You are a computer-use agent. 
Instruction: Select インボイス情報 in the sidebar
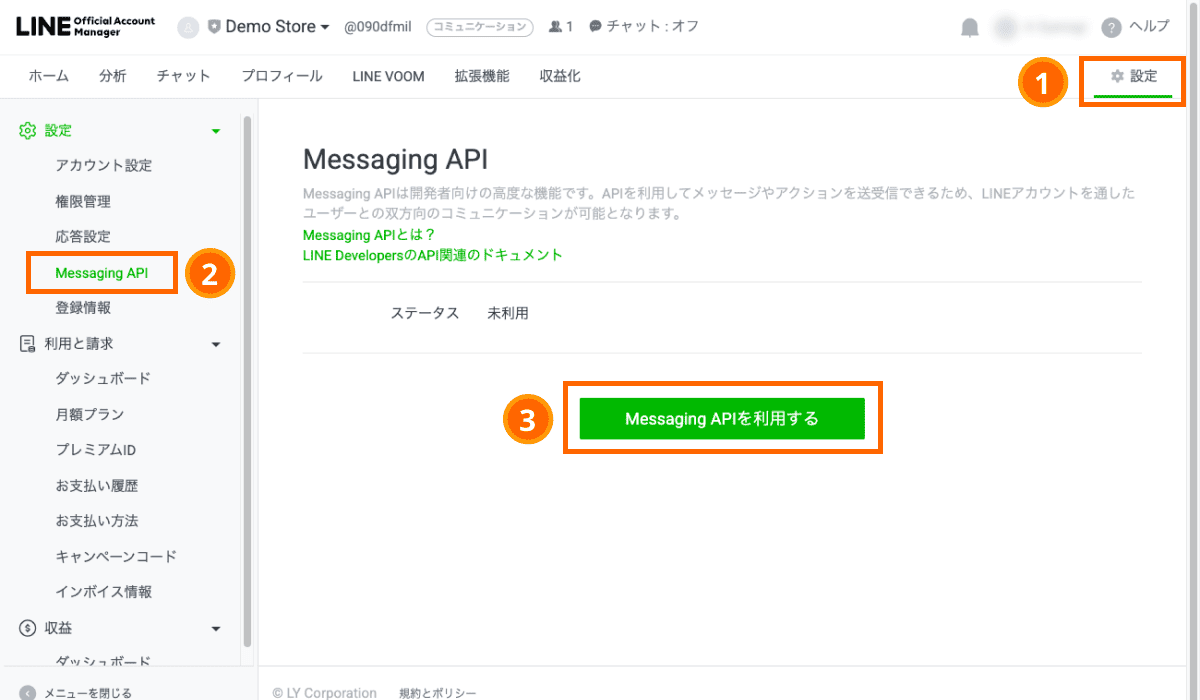(x=104, y=592)
